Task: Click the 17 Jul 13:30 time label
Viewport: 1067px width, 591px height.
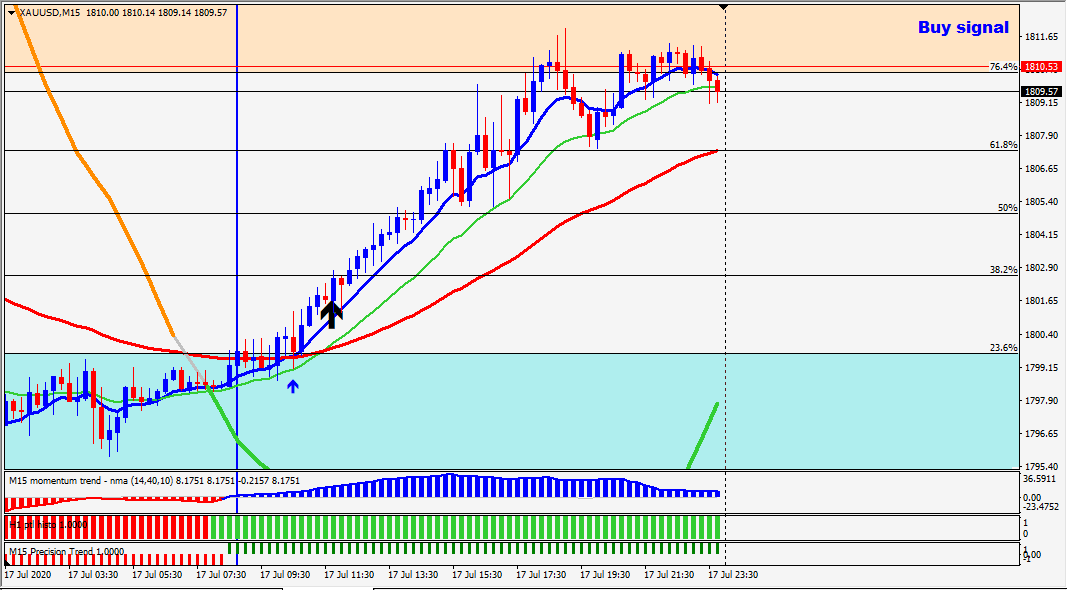Action: tap(413, 575)
